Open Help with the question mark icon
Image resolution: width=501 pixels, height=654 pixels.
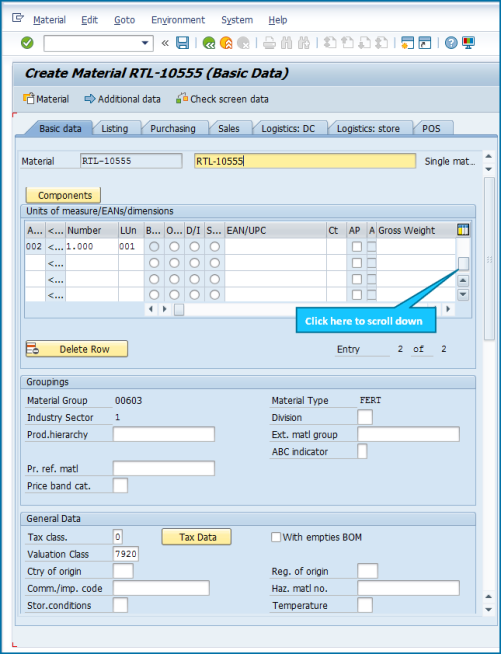tap(451, 43)
